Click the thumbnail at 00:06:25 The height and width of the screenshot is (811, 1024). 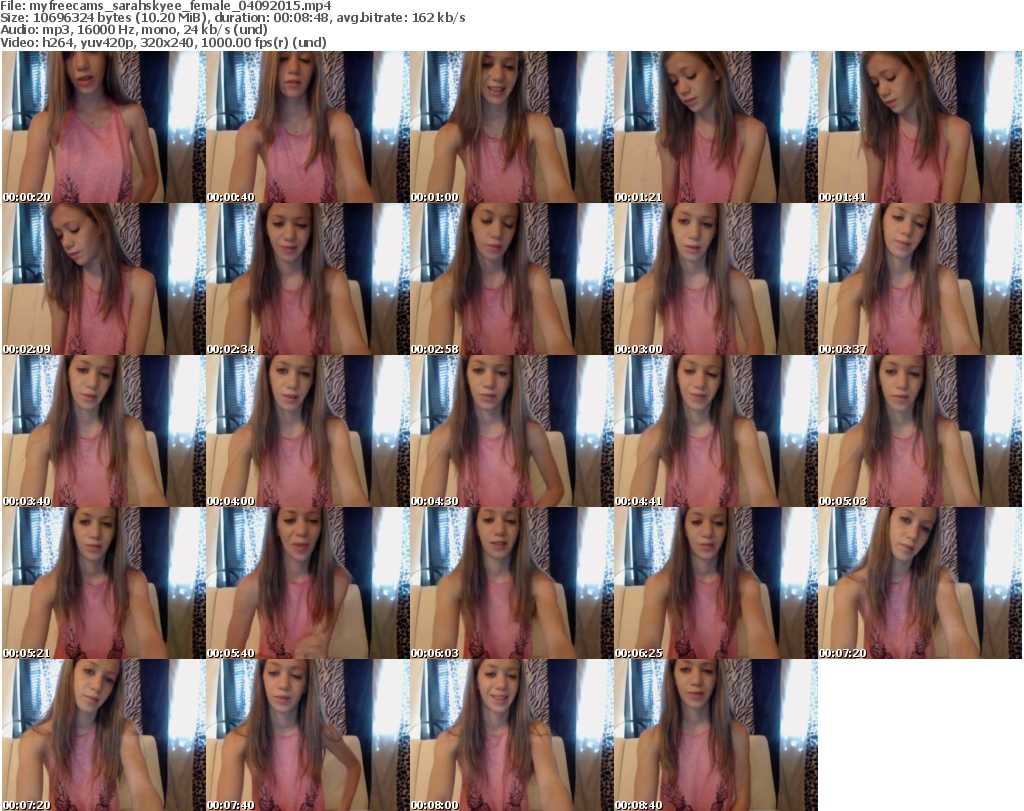[x=716, y=583]
